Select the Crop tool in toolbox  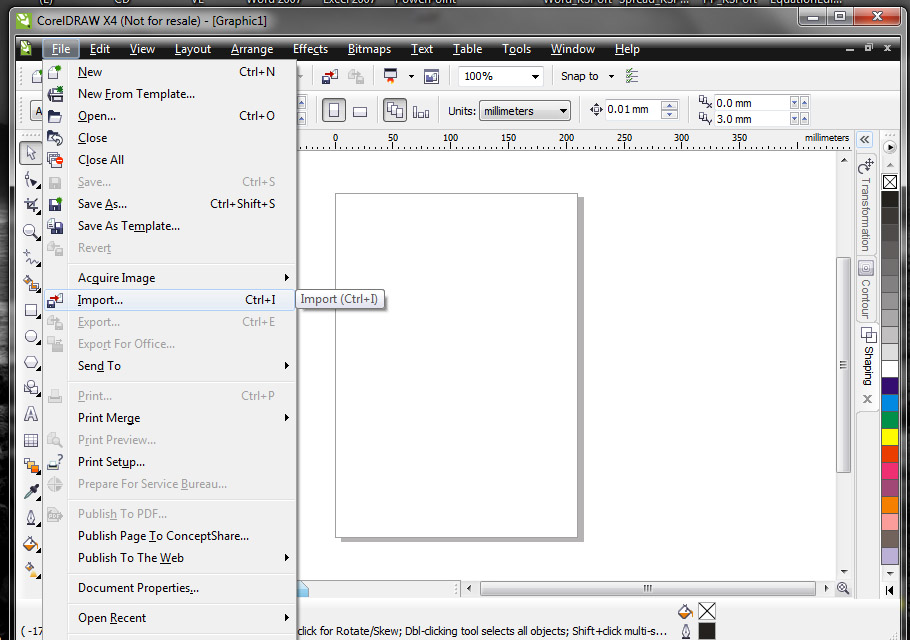31,205
